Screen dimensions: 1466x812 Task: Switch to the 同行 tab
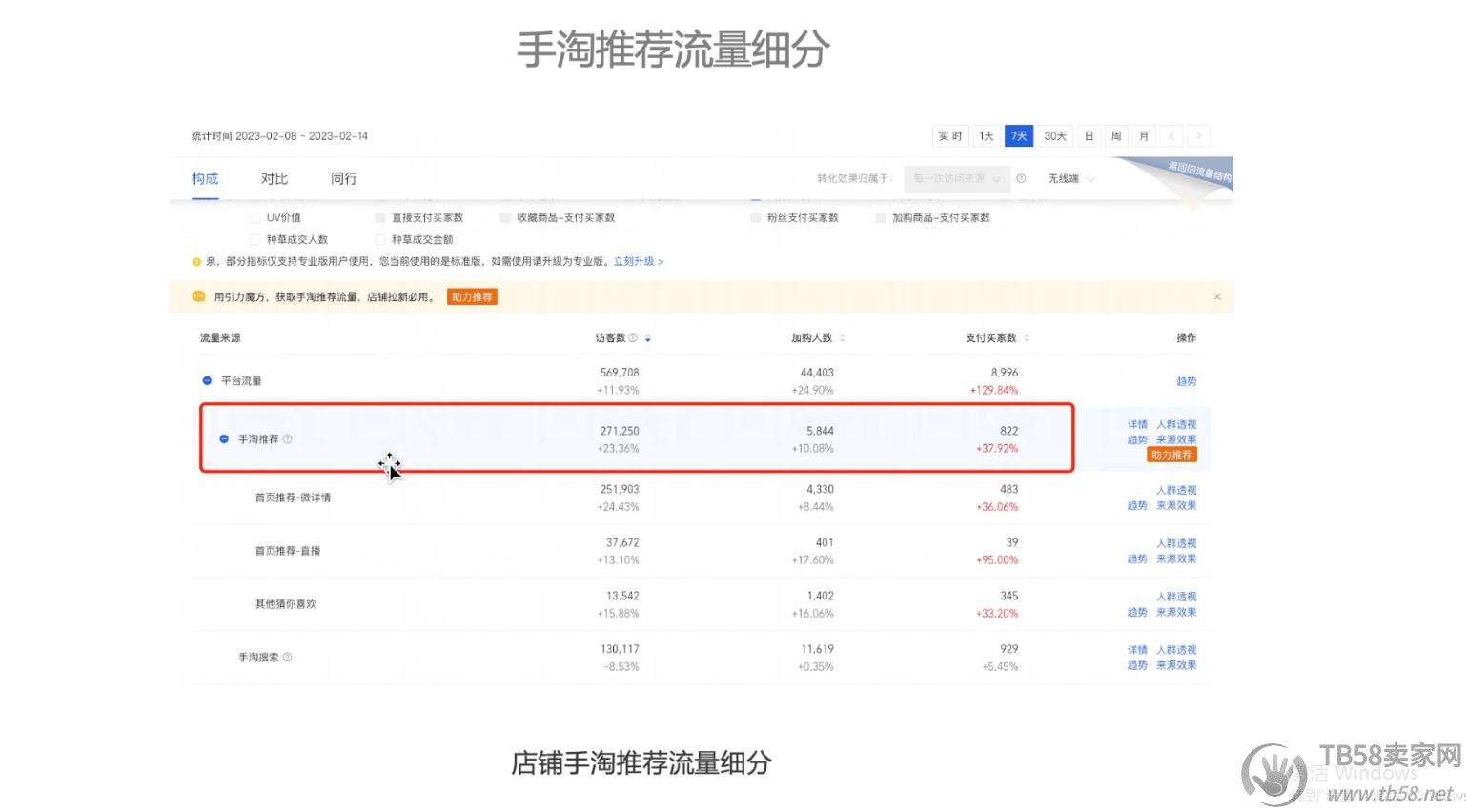pyautogui.click(x=344, y=179)
